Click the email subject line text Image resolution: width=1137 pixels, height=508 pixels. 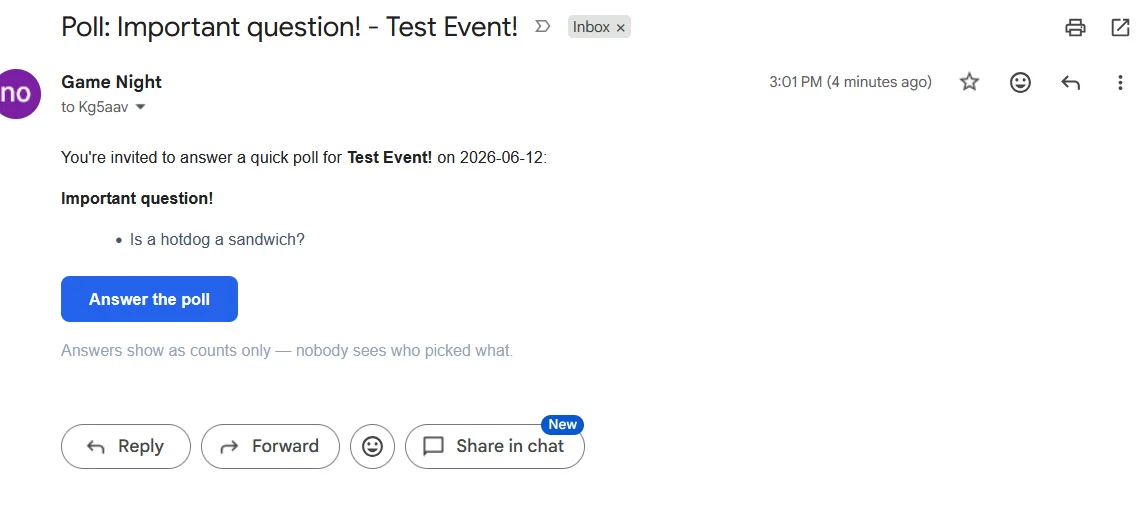(289, 28)
